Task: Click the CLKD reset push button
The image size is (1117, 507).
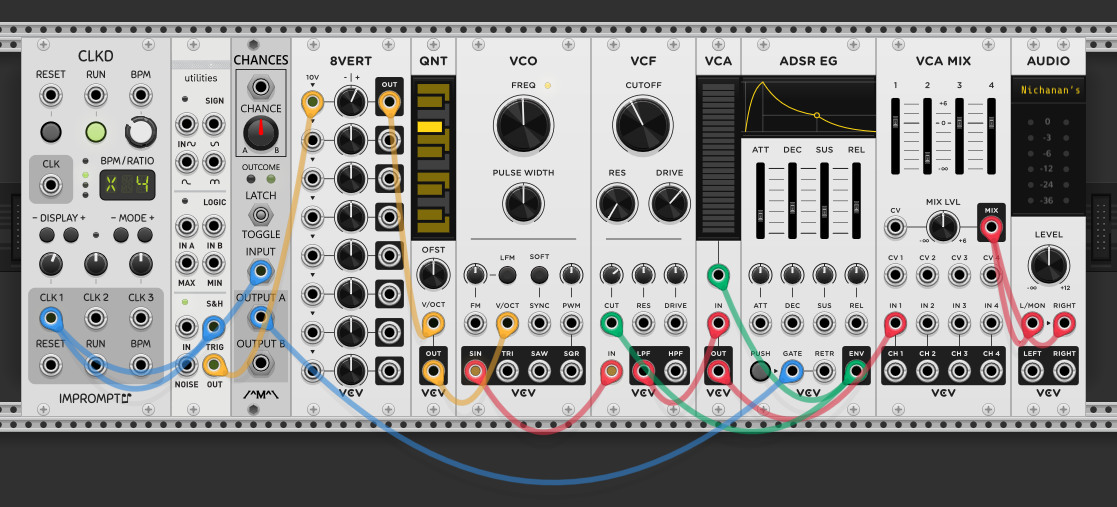Action: coord(51,132)
